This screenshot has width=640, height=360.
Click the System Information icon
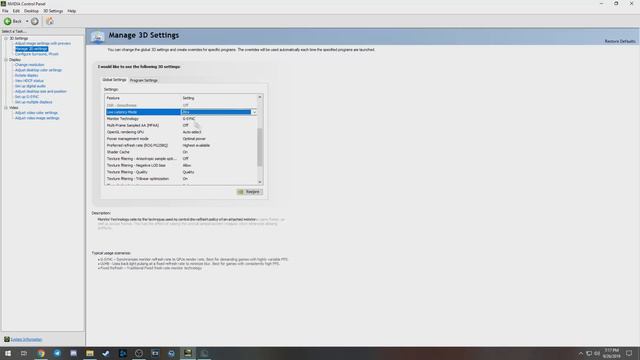[x=7, y=339]
